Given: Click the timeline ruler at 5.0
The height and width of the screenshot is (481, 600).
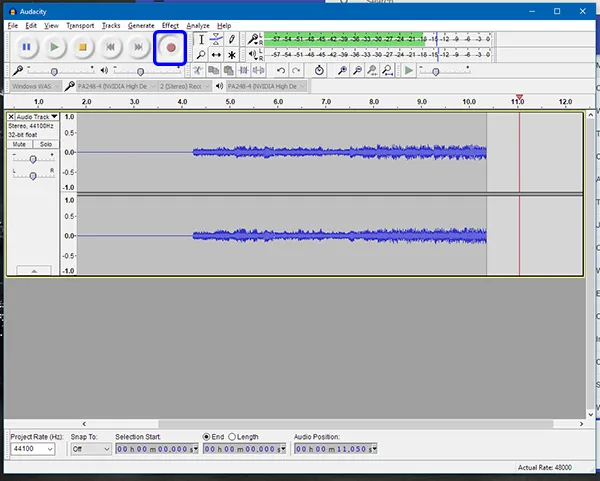Looking at the screenshot, I should pyautogui.click(x=230, y=102).
